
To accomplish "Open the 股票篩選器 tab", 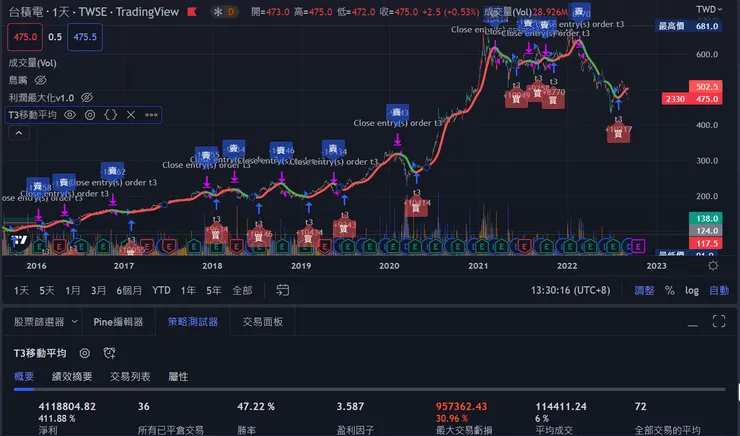I will coord(39,322).
